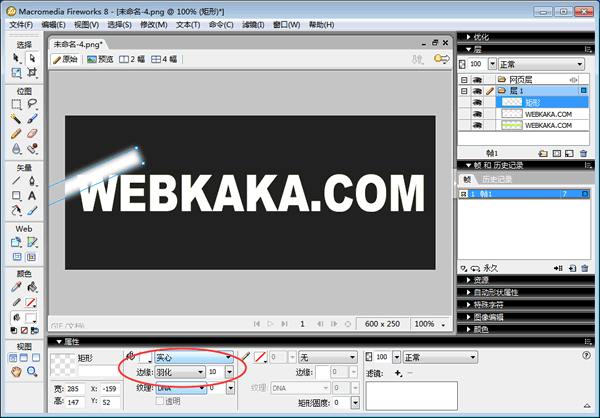The image size is (600, 418).
Task: Click the stroke color swatch in Properties
Action: [x=261, y=357]
